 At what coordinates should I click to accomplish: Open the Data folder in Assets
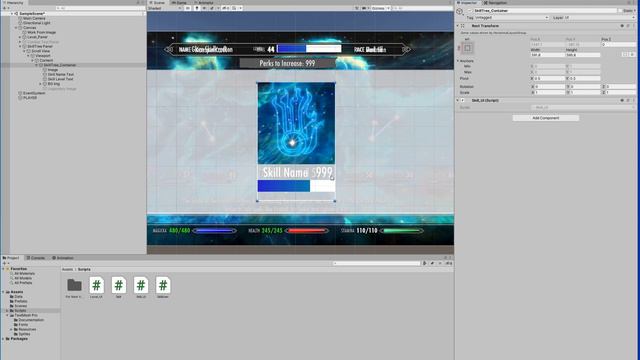click(x=17, y=297)
